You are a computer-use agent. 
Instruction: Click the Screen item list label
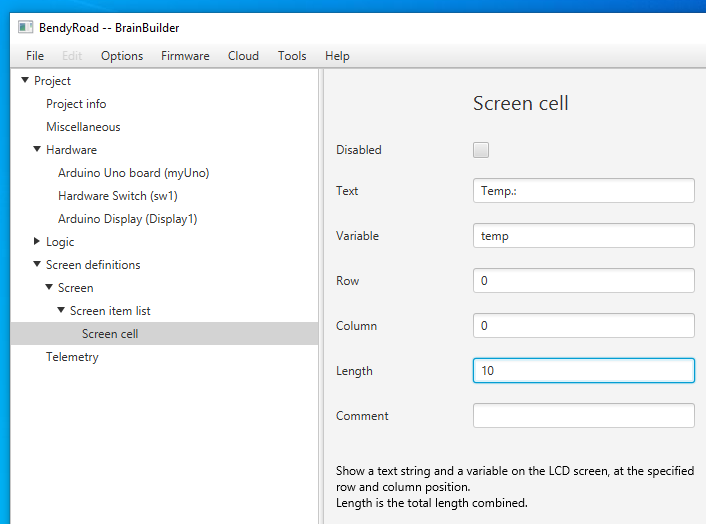tap(110, 311)
